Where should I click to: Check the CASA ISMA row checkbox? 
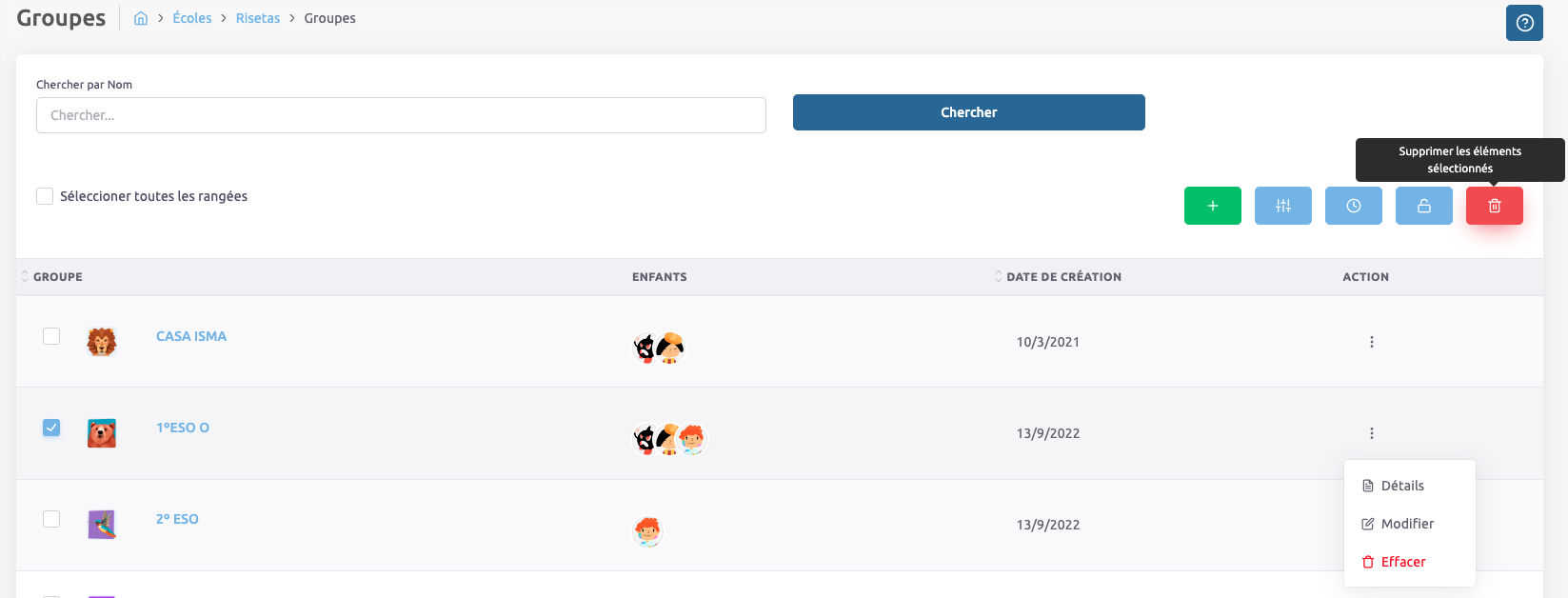tap(51, 336)
